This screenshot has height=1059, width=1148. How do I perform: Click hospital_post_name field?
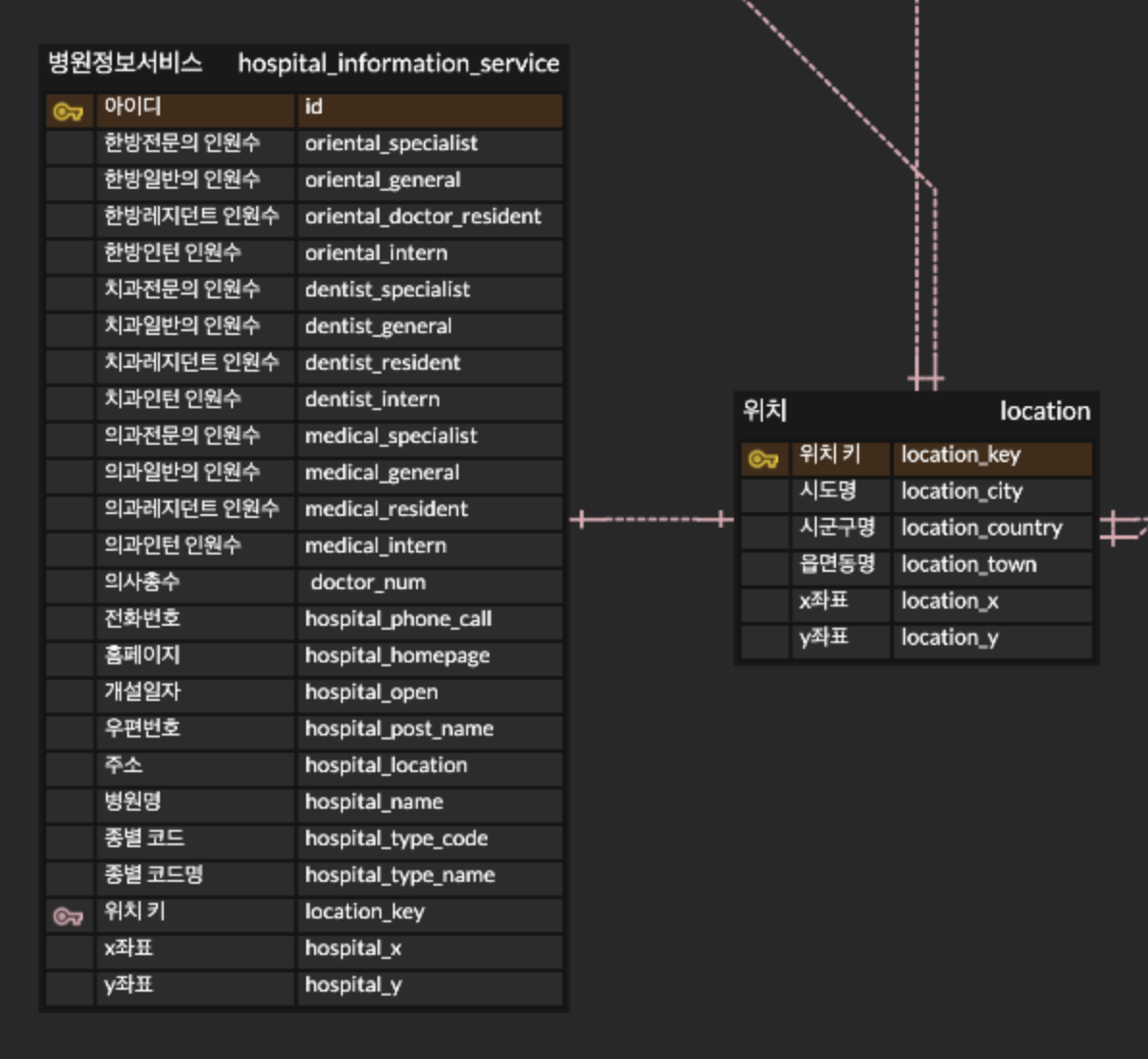click(x=430, y=733)
